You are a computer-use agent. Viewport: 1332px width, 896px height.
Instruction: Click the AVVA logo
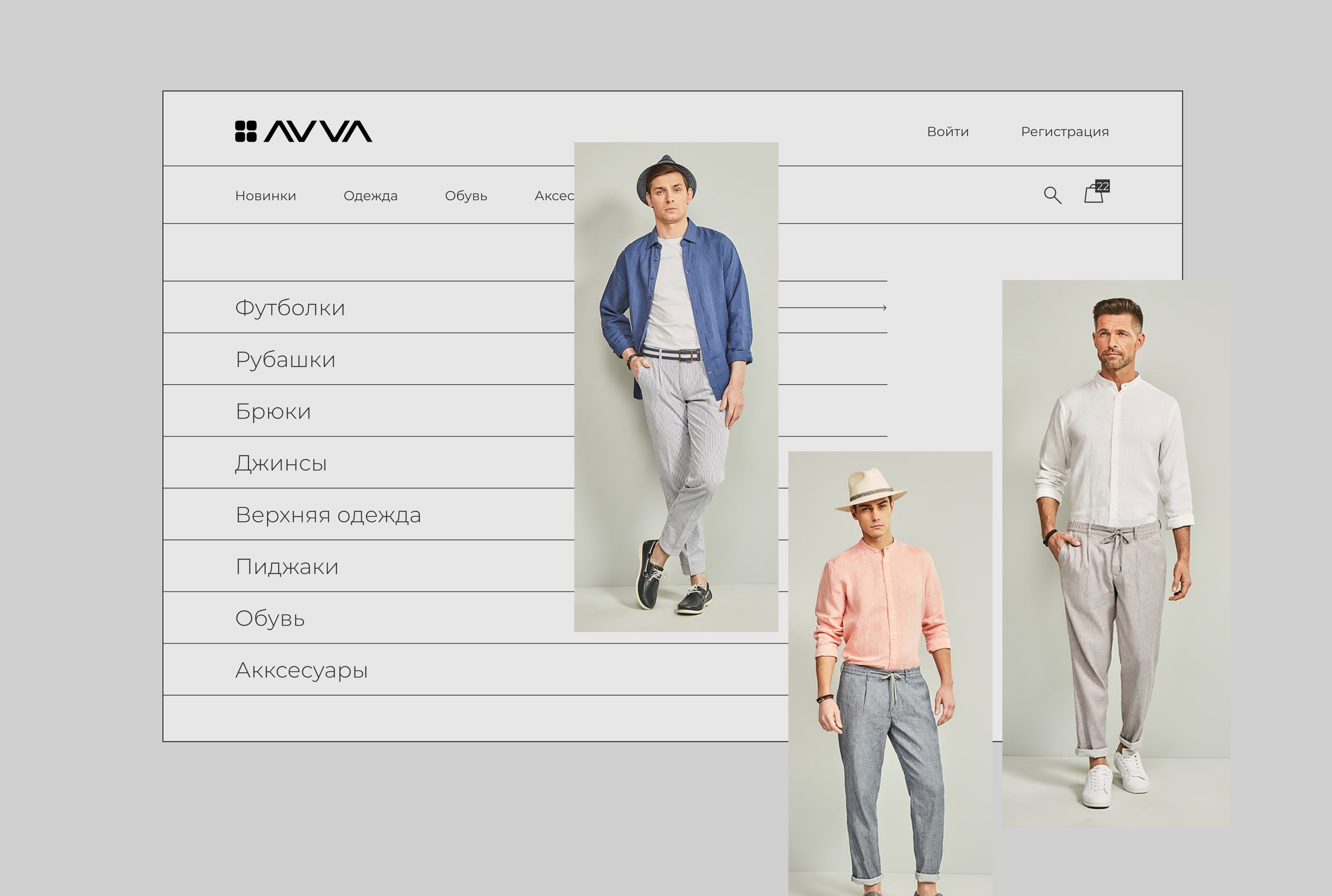click(303, 131)
